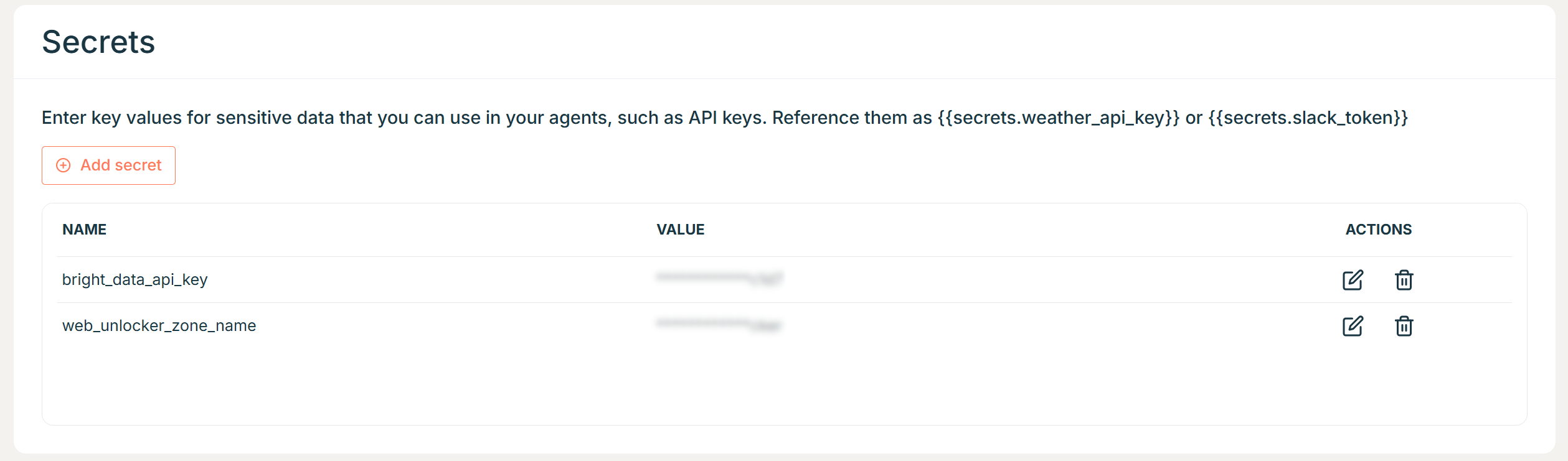Select the web_unlocker_zone_name secret name
The height and width of the screenshot is (461, 1568).
point(159,325)
